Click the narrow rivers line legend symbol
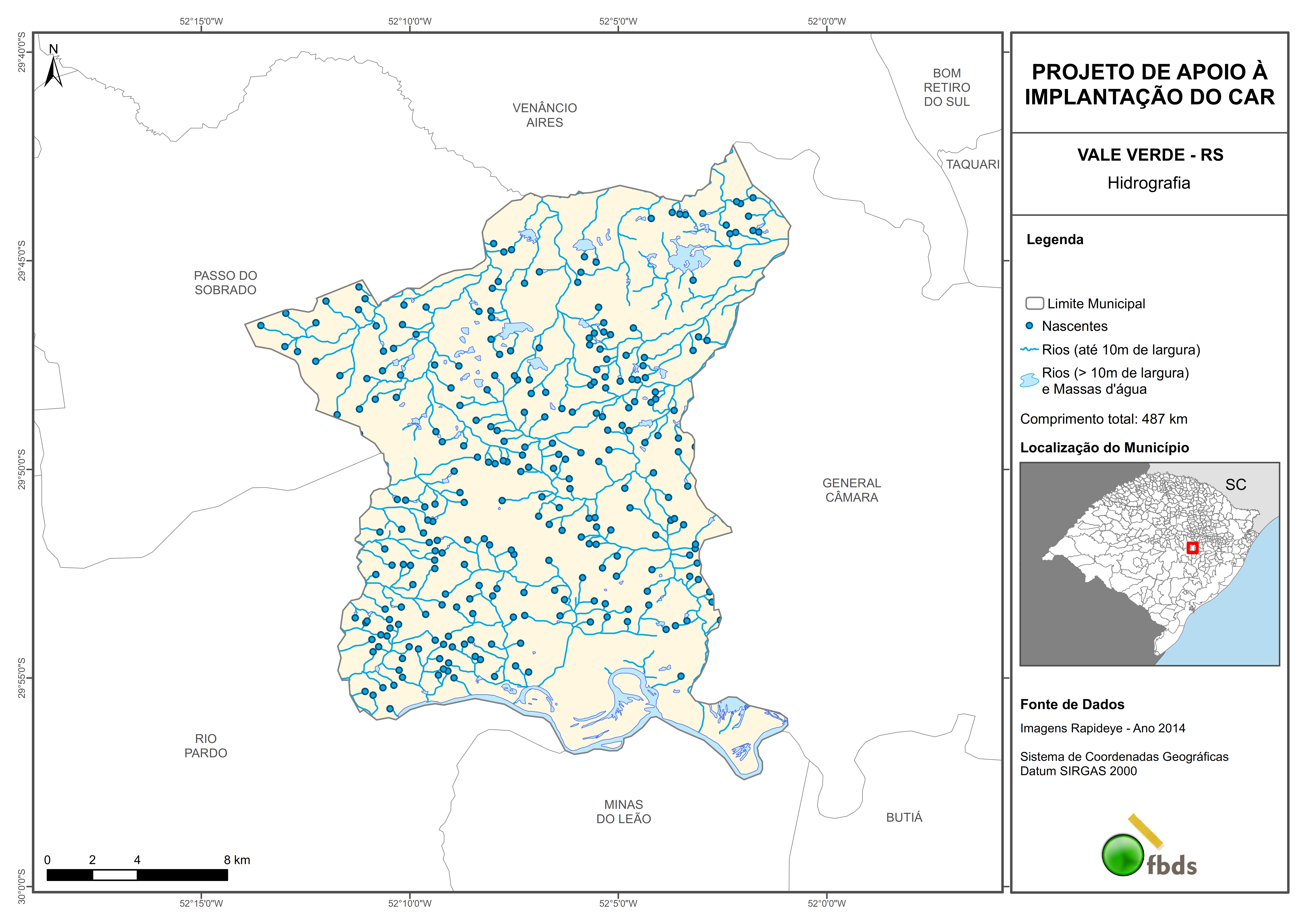The width and height of the screenshot is (1306, 924). tap(1029, 349)
